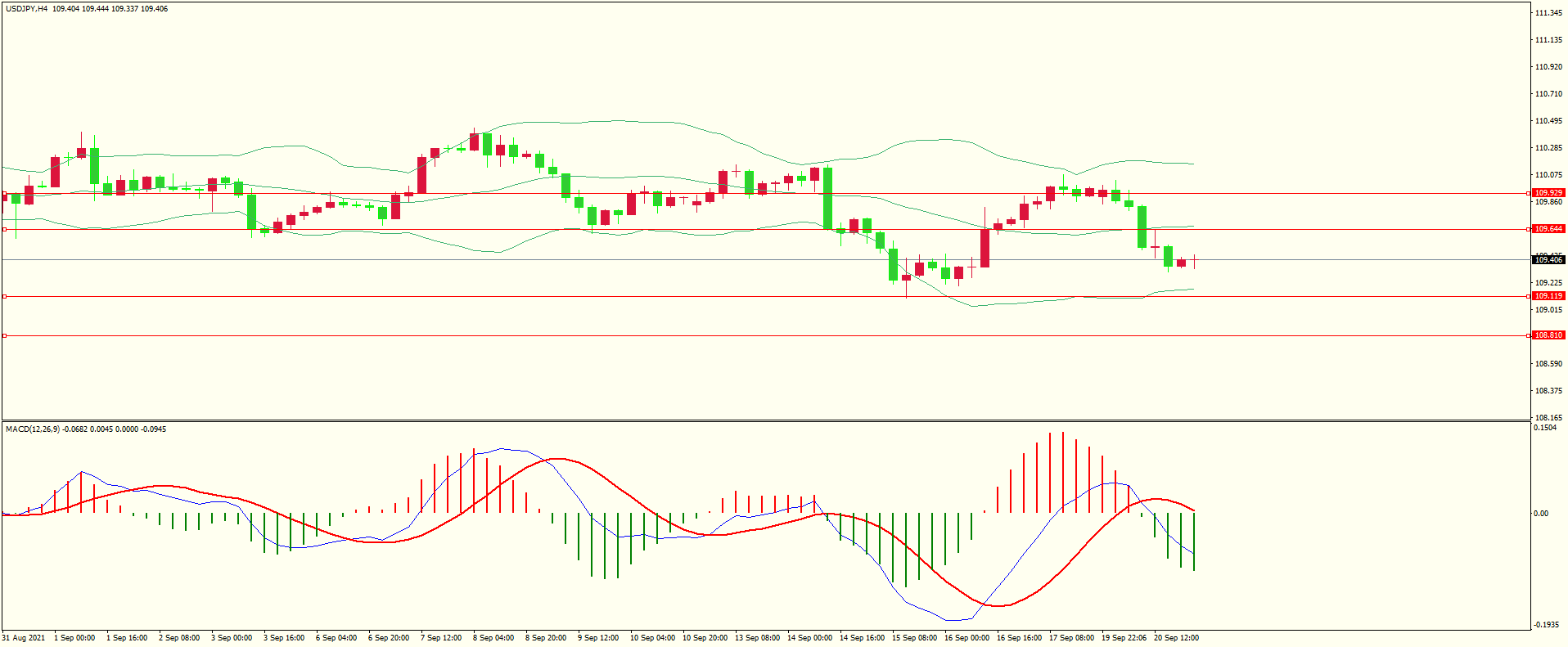Click the 20 Sep 12:00 time label
Screen dimensions: 1568x647
click(1176, 638)
